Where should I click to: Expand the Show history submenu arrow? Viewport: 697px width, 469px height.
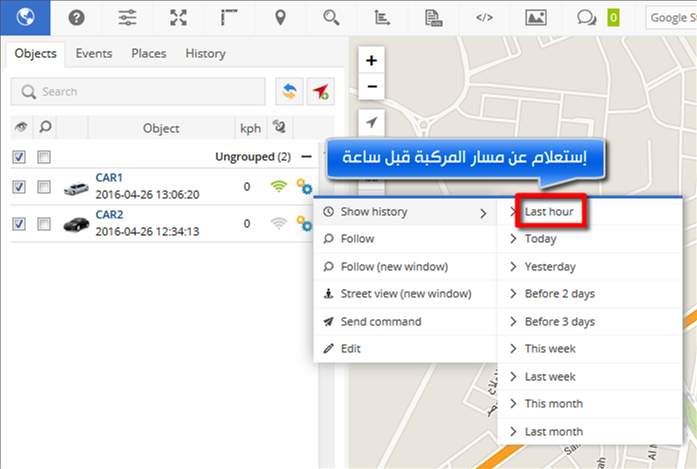(483, 213)
